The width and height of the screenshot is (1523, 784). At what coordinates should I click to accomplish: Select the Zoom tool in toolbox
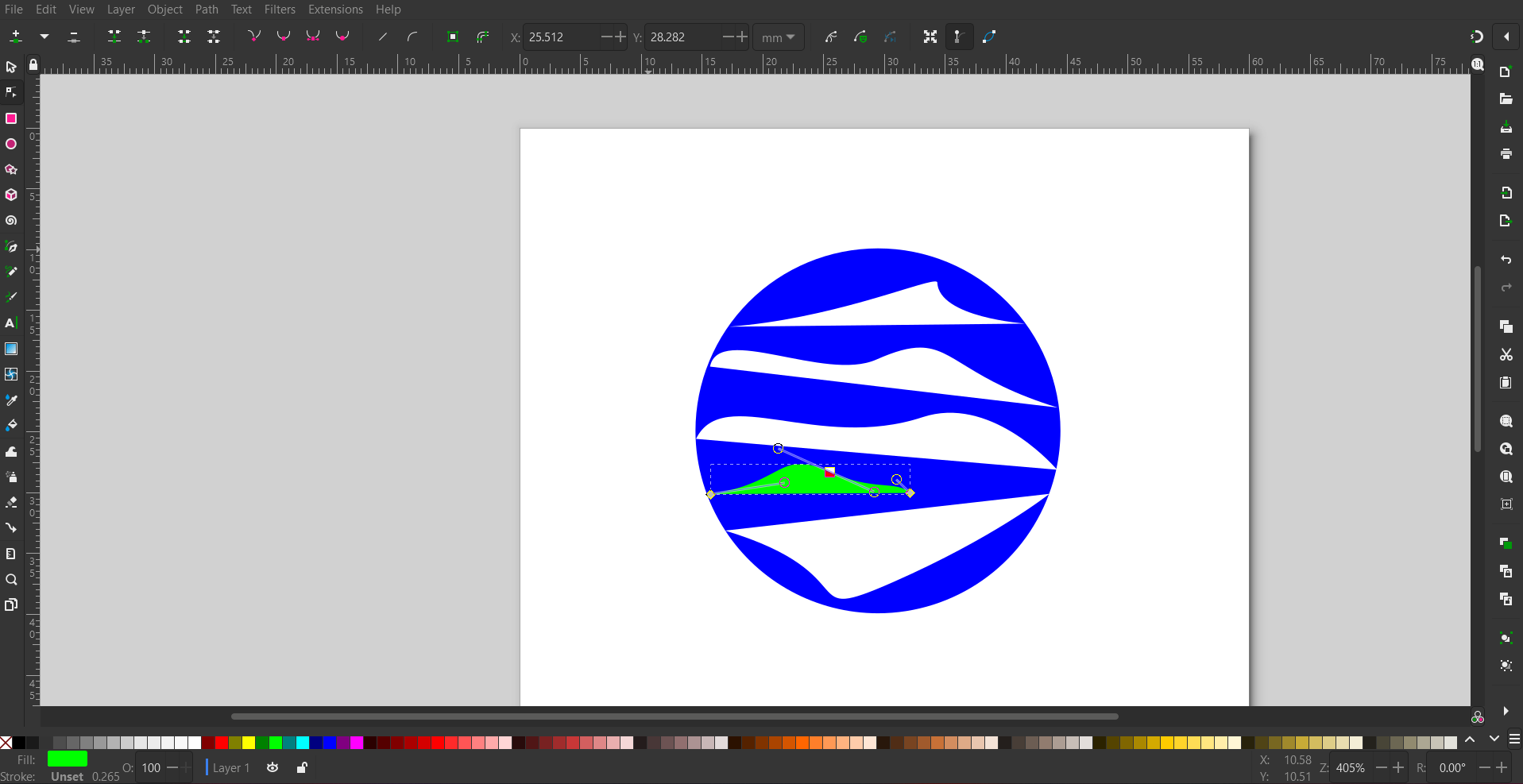tap(11, 579)
